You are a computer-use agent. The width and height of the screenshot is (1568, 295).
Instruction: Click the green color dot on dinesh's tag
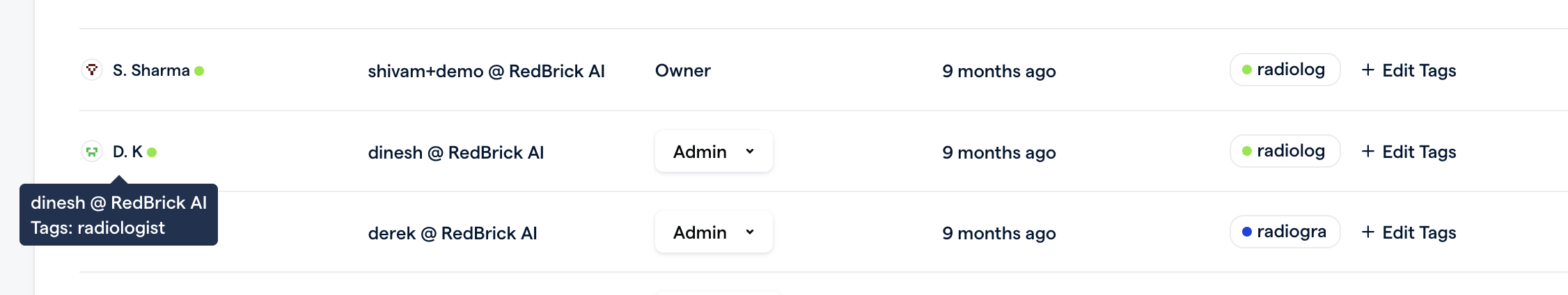click(x=1247, y=151)
